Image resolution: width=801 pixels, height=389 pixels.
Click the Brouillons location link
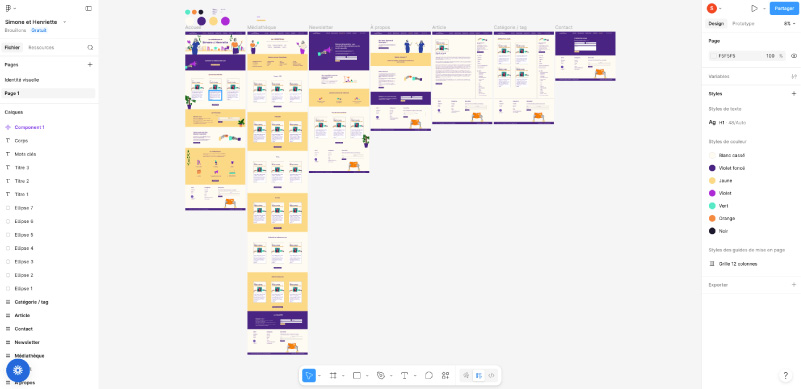(15, 30)
